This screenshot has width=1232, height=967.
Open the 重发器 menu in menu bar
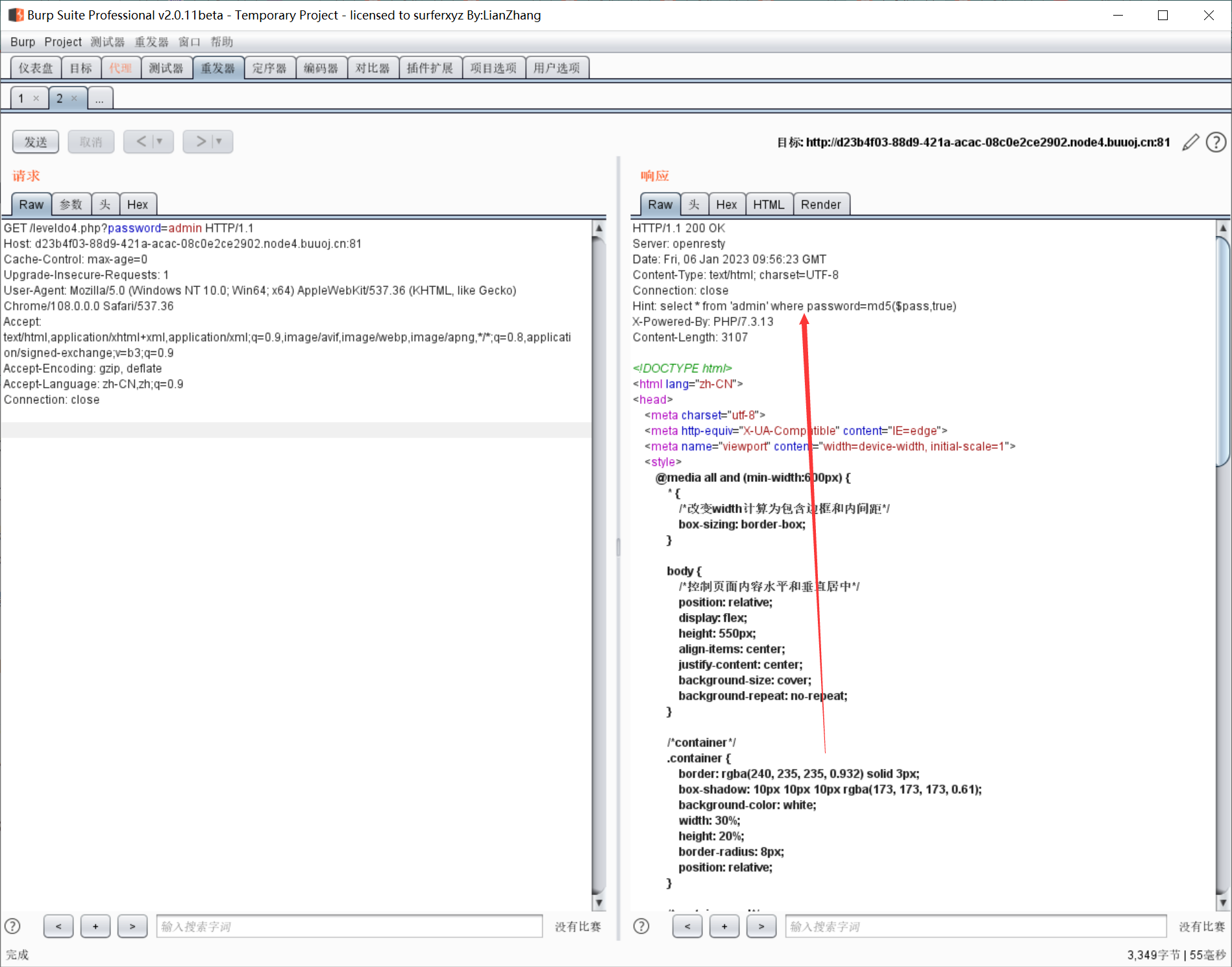tap(152, 42)
